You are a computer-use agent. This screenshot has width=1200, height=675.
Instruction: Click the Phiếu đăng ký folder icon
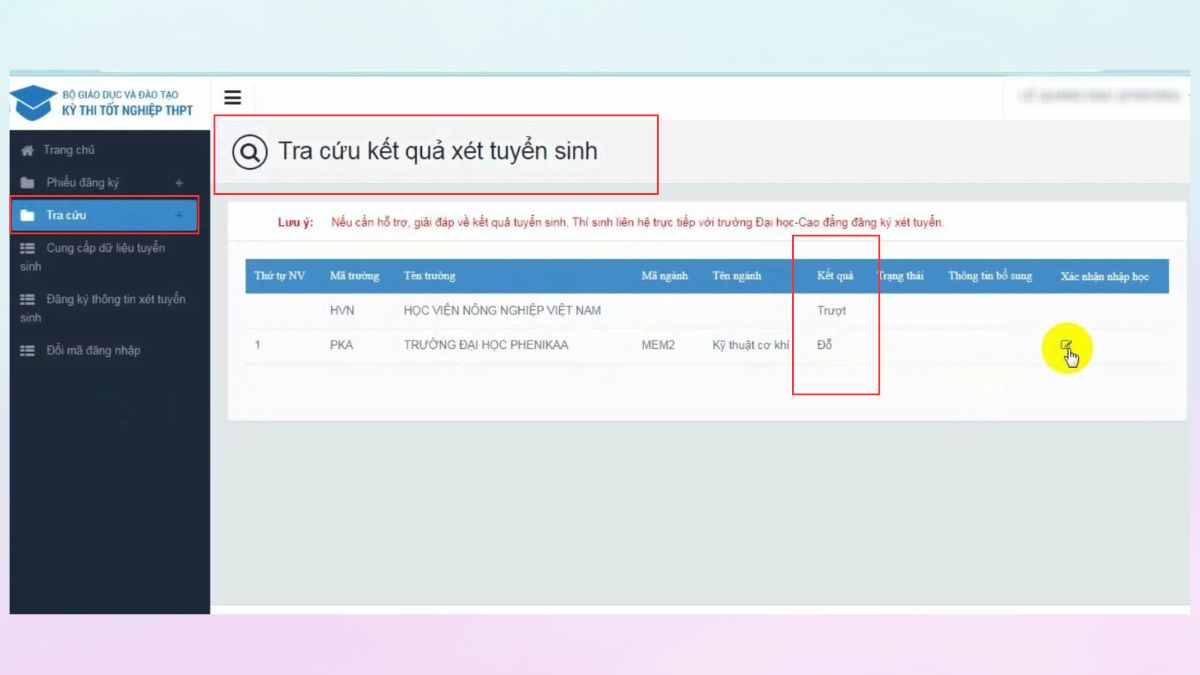(28, 183)
